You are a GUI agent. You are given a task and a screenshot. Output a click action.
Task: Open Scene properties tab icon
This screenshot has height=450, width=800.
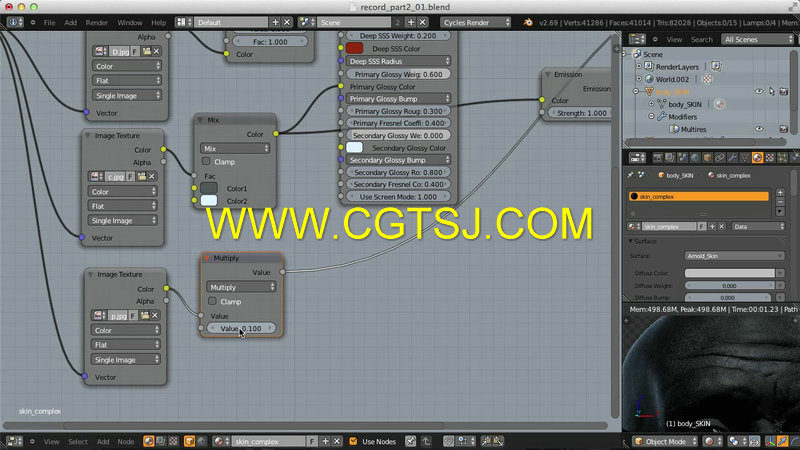(682, 158)
